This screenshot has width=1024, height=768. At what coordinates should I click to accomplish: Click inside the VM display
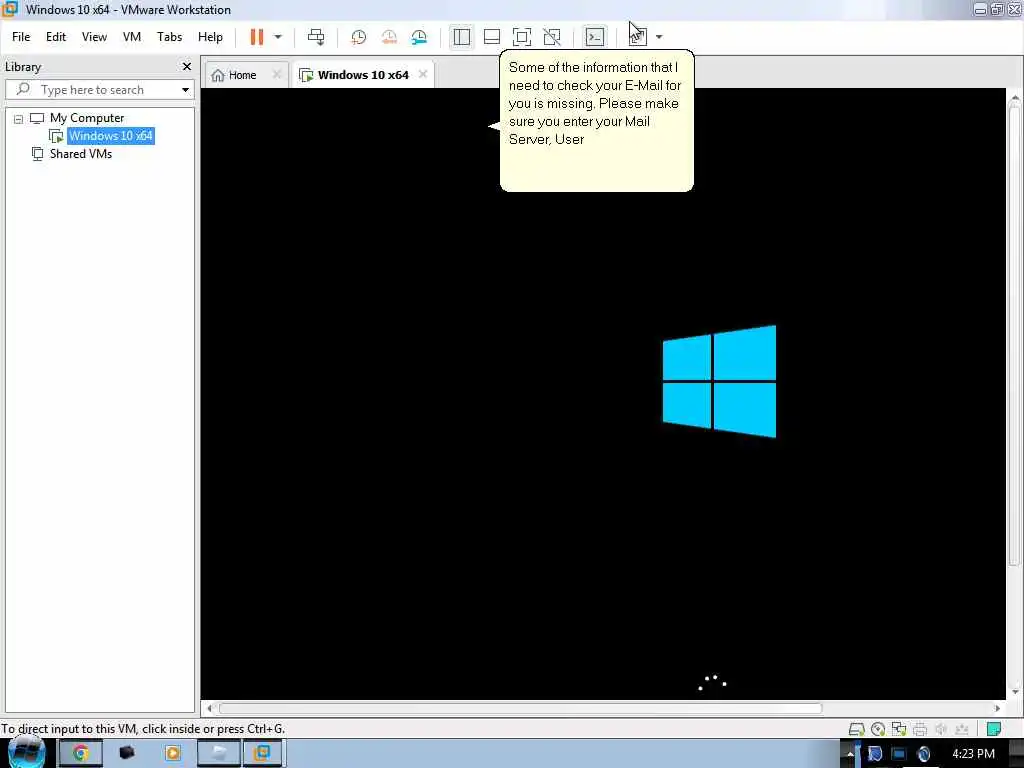(x=603, y=394)
